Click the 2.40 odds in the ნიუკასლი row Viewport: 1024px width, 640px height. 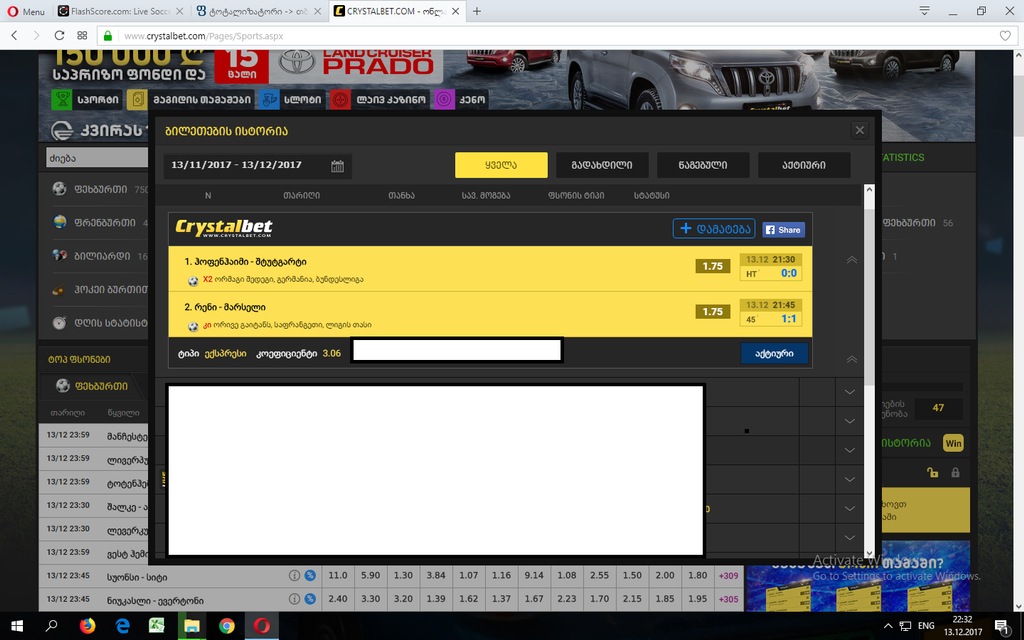[x=338, y=599]
